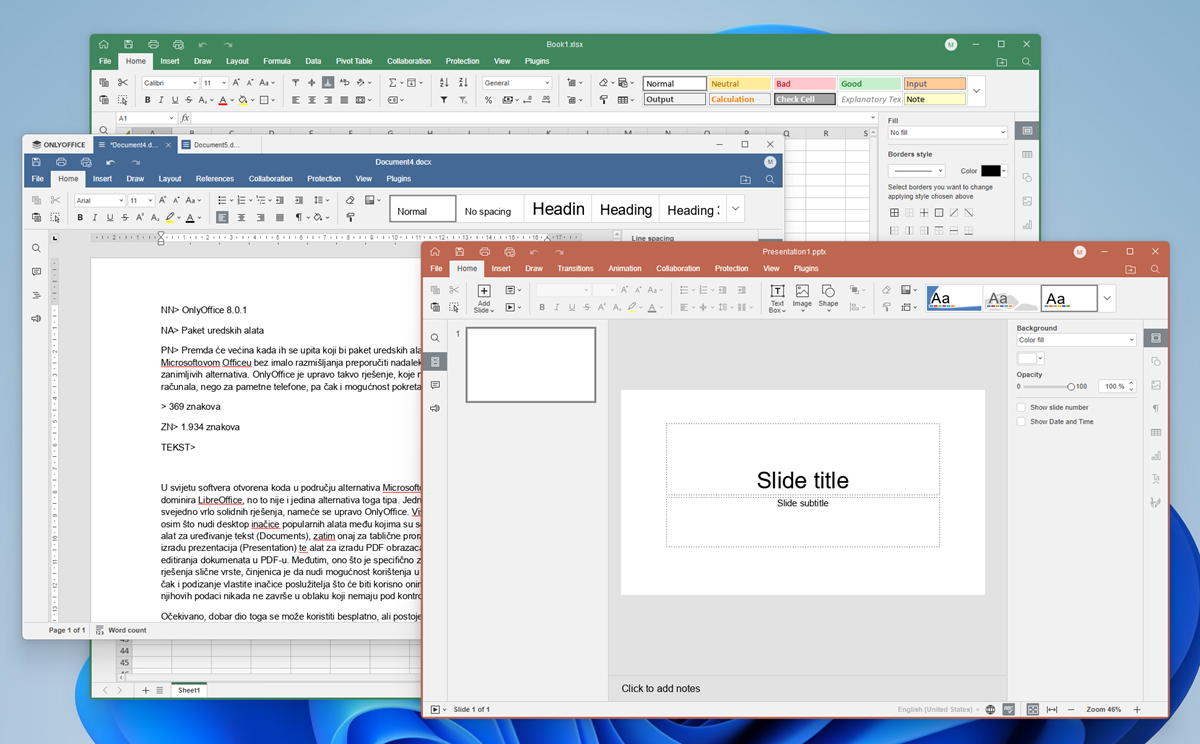Screen dimensions: 1200x744
Task: Click Opacity slider in presentation panel
Action: tap(1047, 386)
